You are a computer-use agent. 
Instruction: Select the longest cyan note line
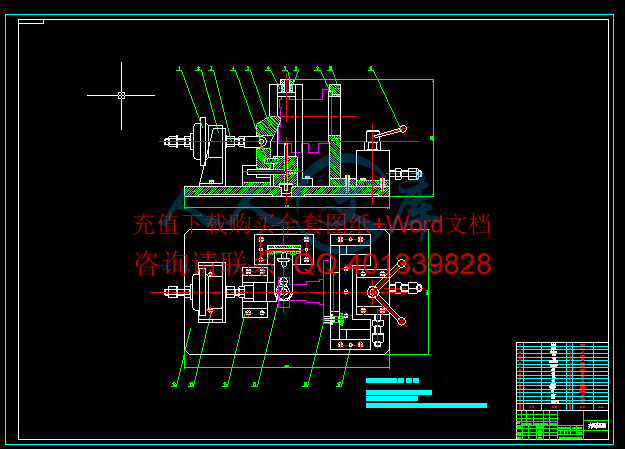(x=426, y=406)
